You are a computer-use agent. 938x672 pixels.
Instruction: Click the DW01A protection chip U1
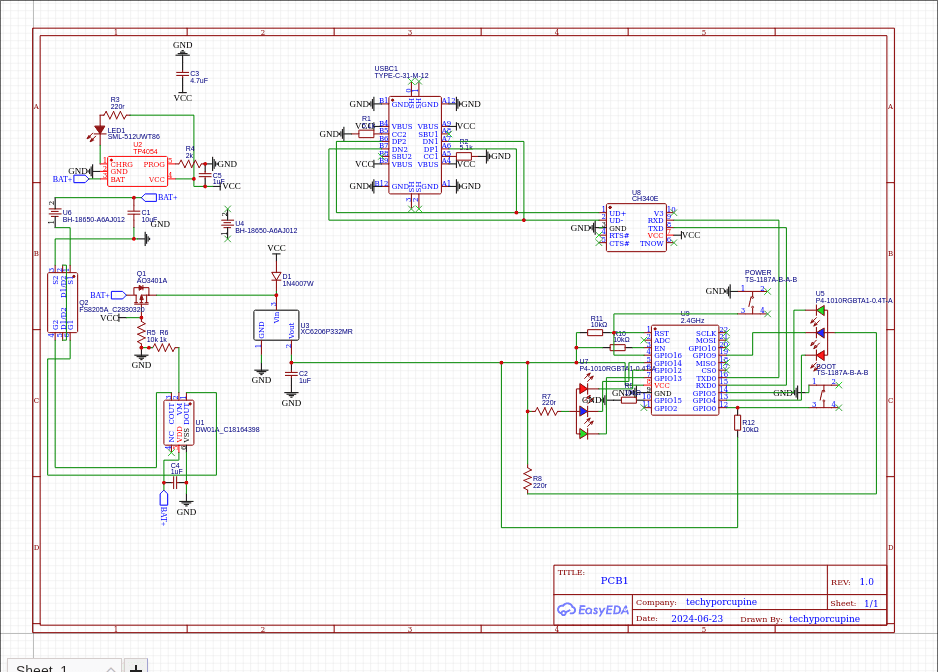[x=179, y=421]
